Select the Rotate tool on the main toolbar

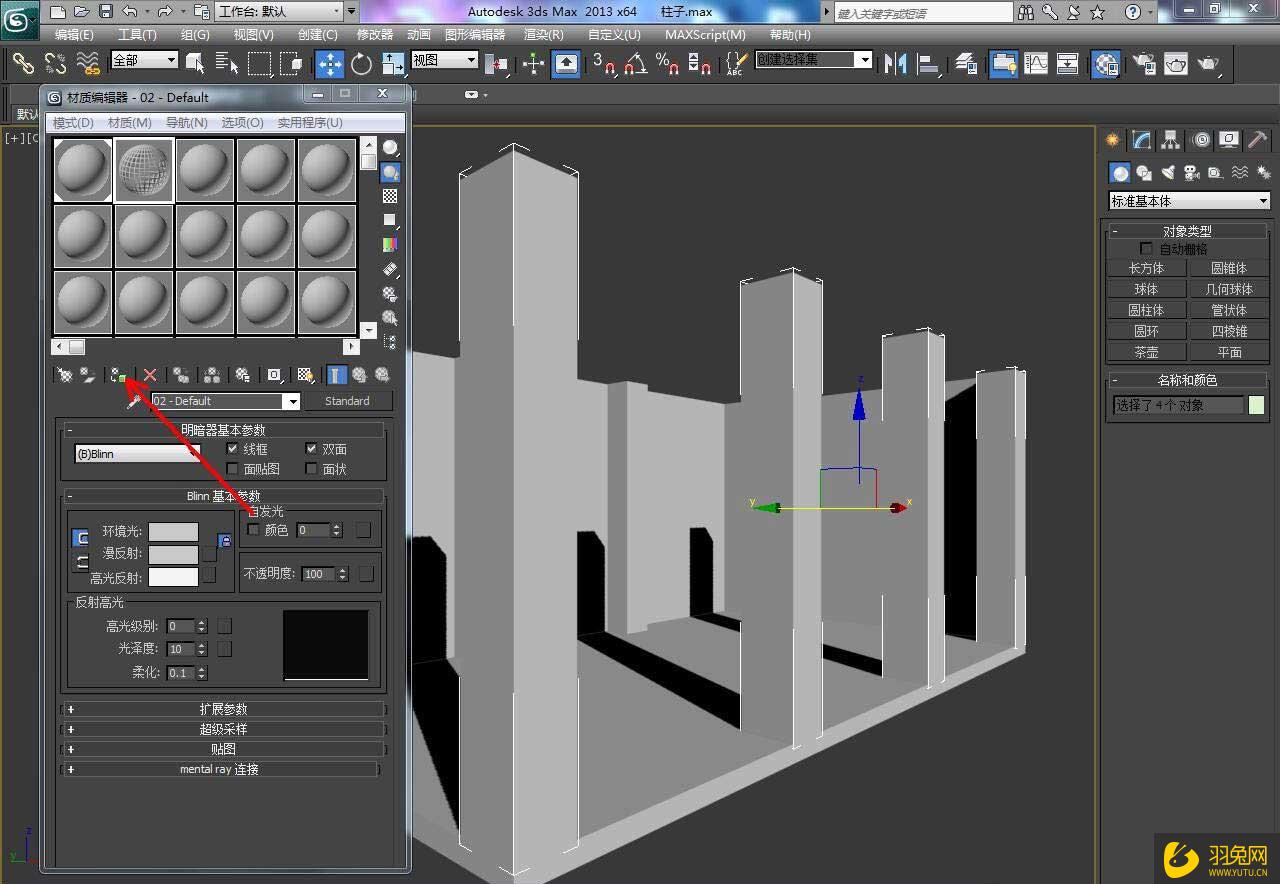(360, 63)
